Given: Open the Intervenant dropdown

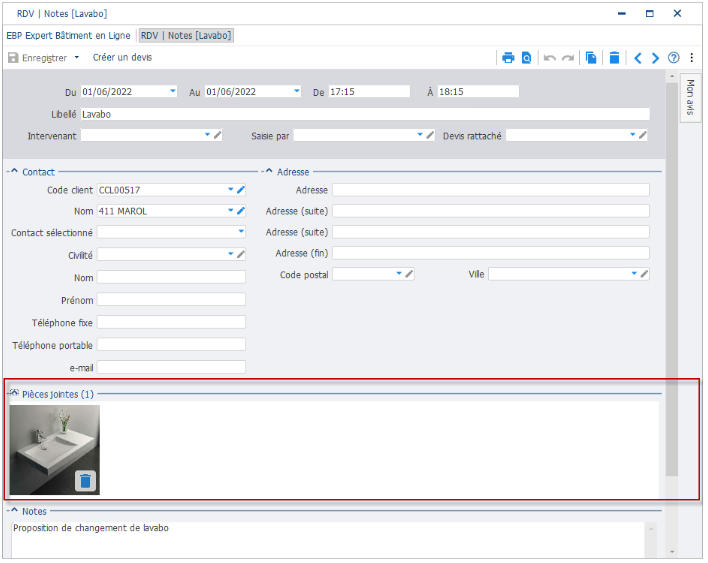Looking at the screenshot, I should (207, 135).
